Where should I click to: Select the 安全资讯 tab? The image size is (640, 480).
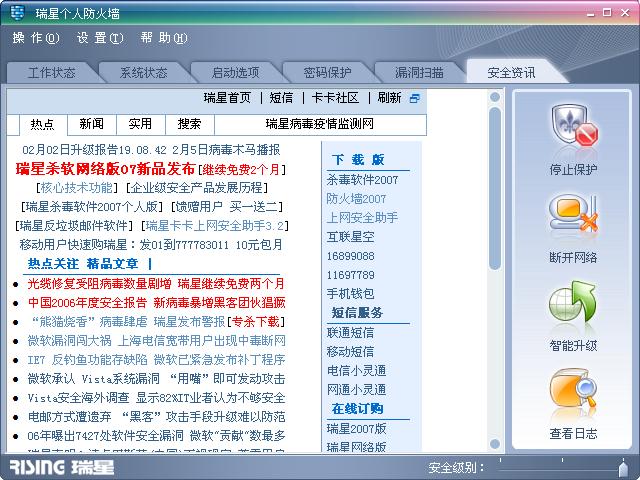pos(511,73)
